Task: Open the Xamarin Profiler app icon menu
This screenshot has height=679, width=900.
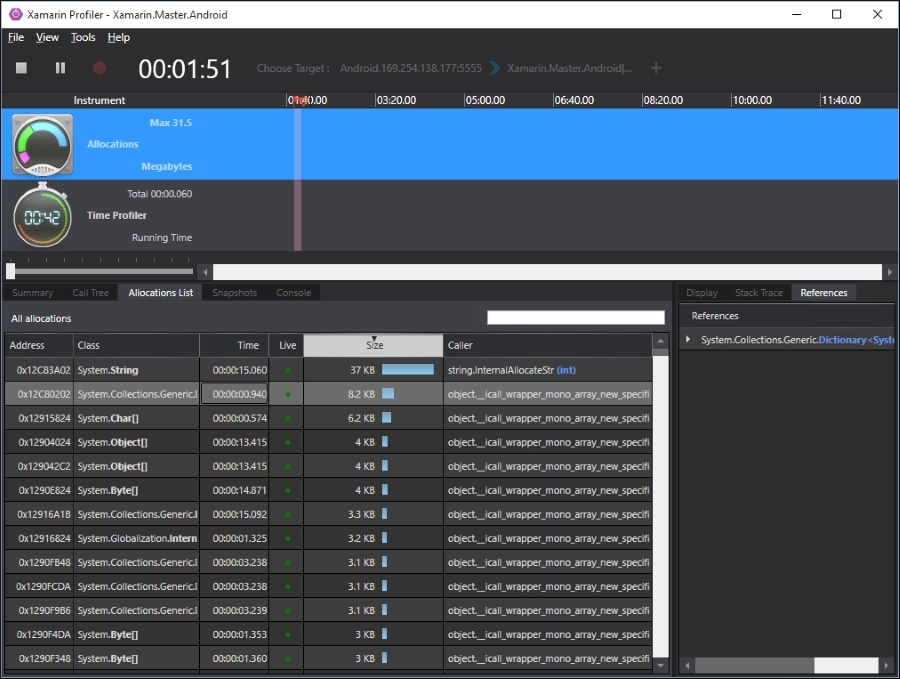Action: 15,14
